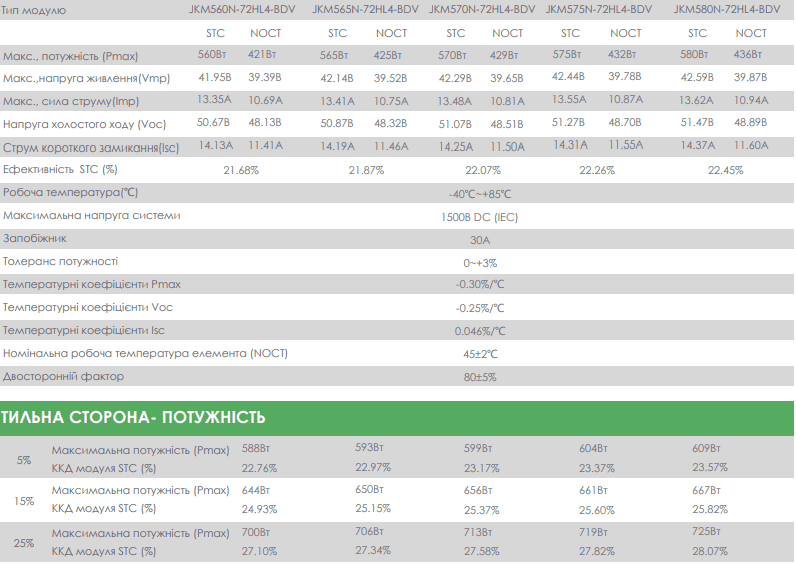Select the 15% rear gain row label
The image size is (796, 564).
[x=23, y=500]
